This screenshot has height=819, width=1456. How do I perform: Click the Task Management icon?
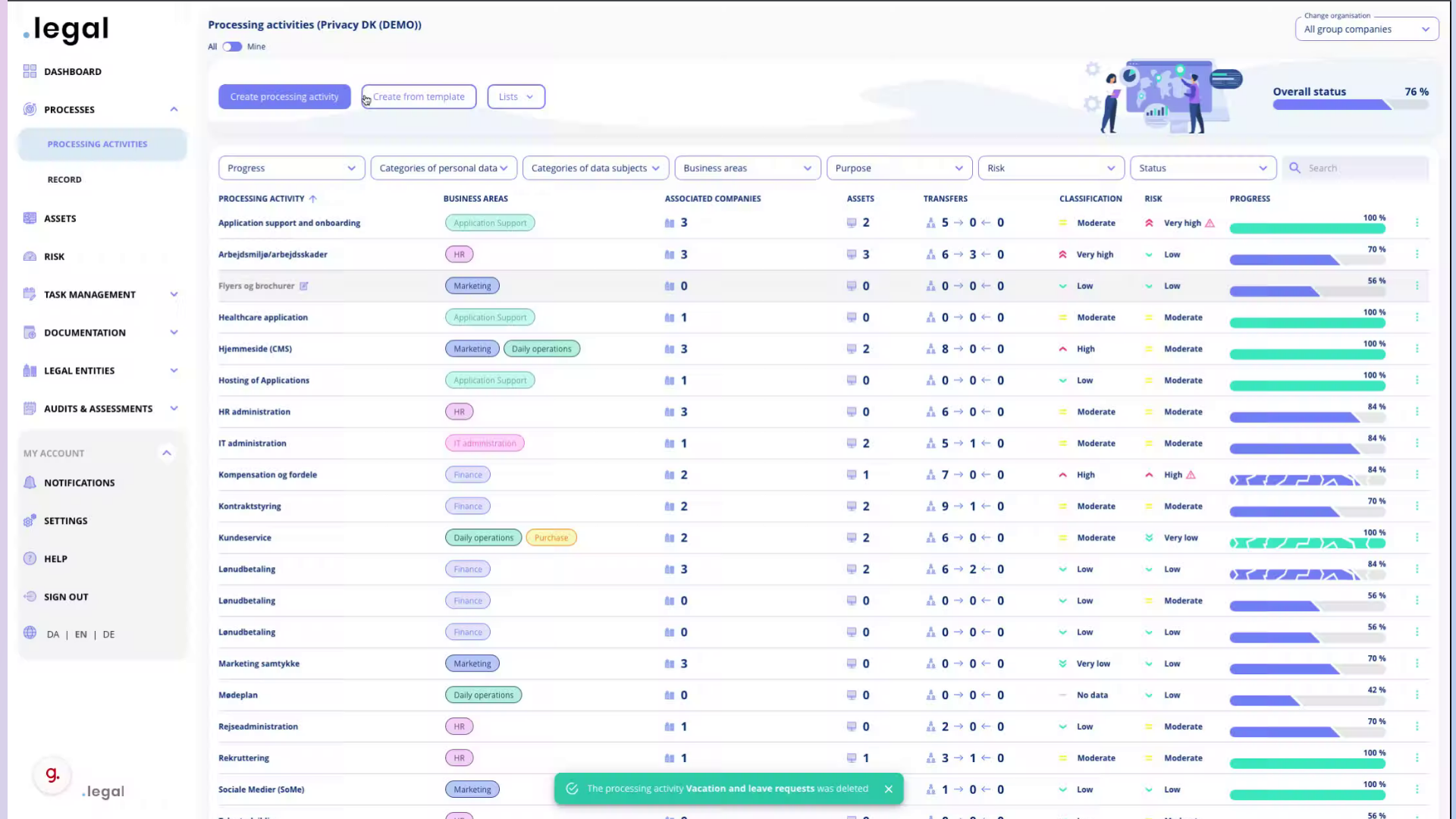30,294
